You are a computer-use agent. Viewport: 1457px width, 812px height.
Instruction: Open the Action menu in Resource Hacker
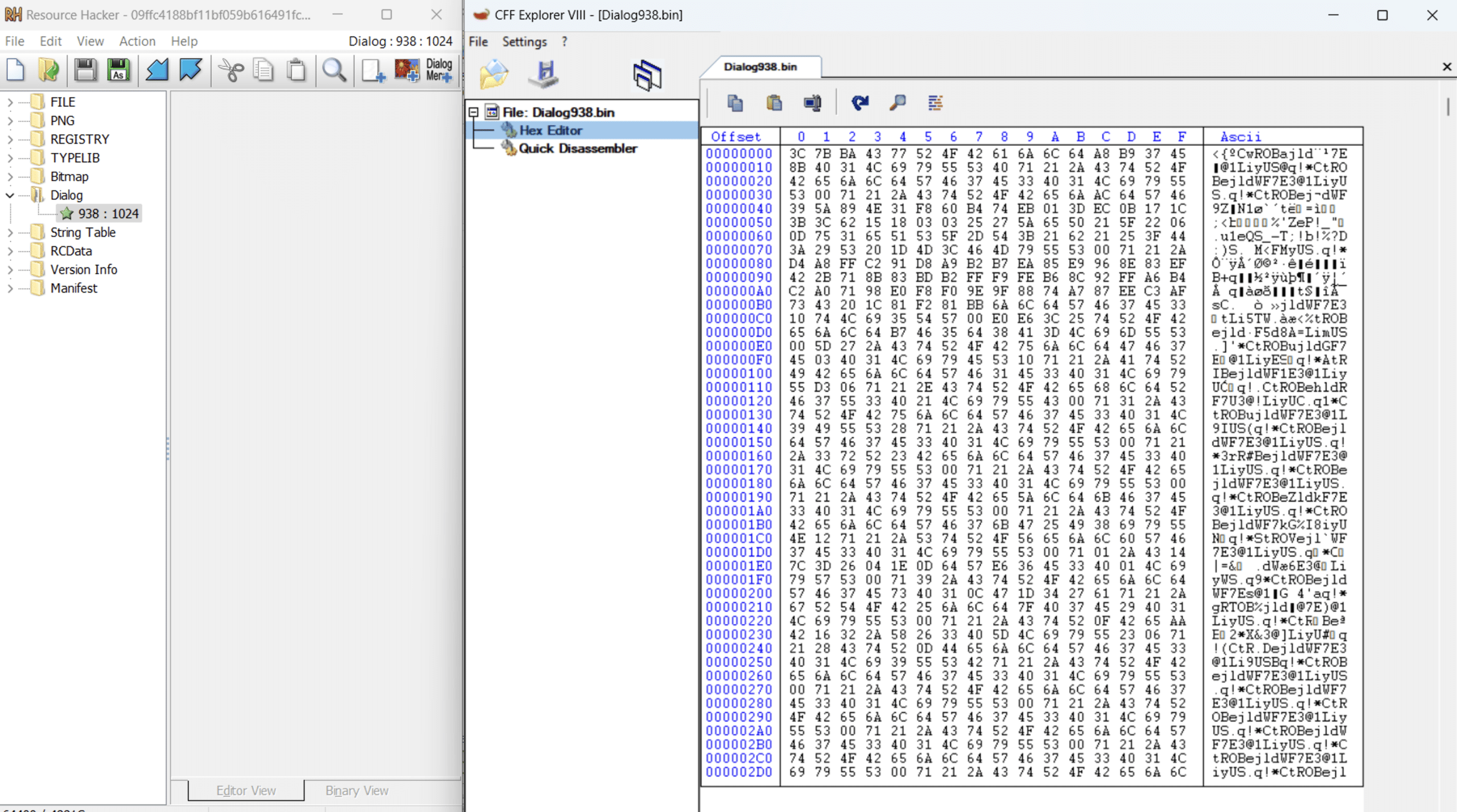tap(137, 41)
